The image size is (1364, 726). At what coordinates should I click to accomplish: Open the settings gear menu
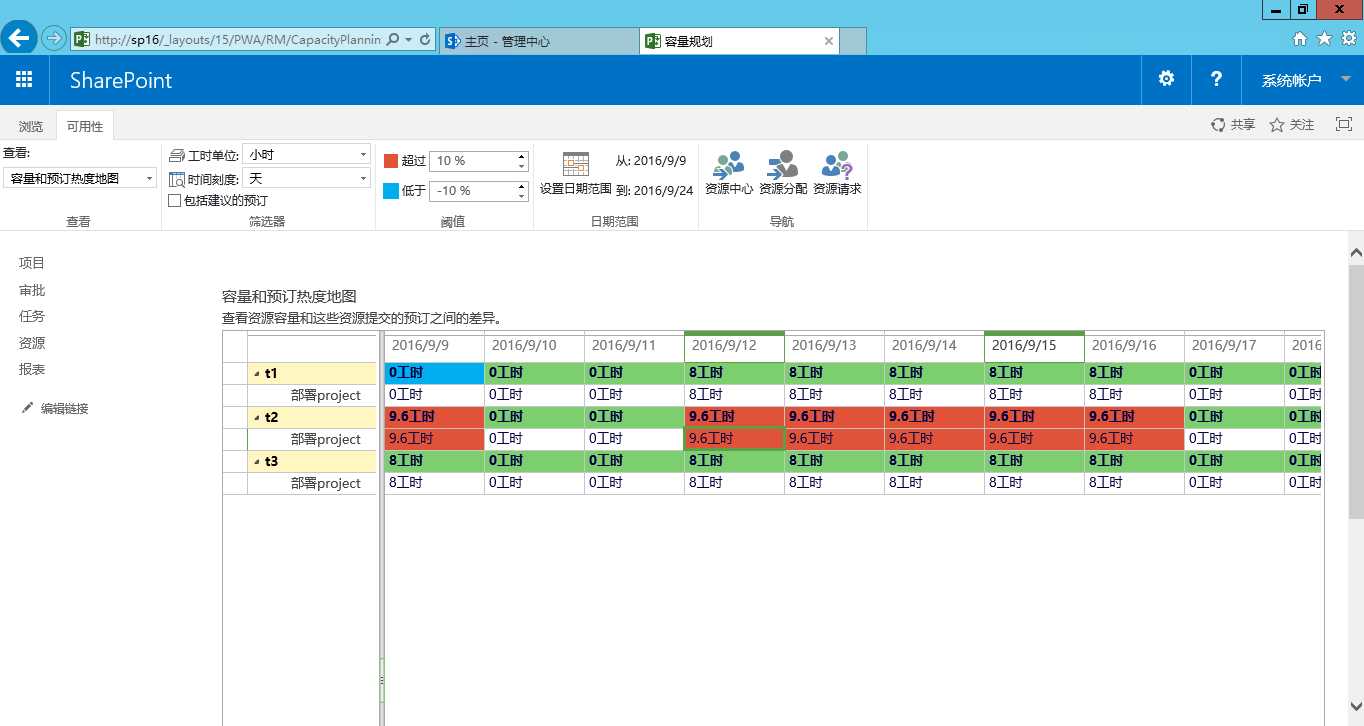[1166, 79]
